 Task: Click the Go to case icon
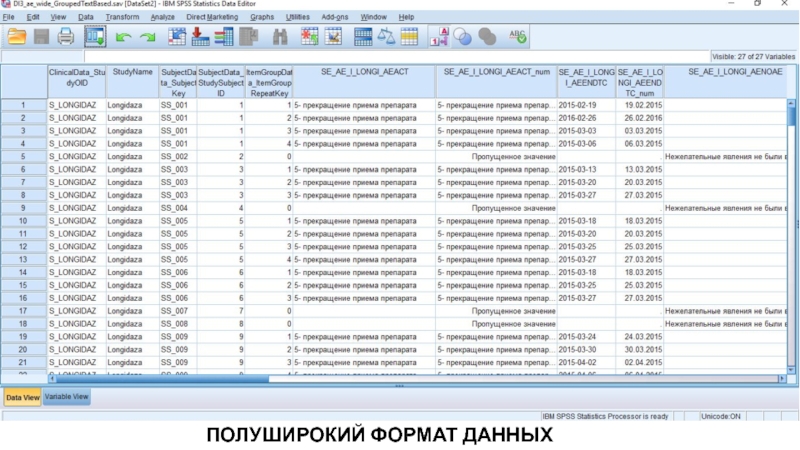click(177, 37)
